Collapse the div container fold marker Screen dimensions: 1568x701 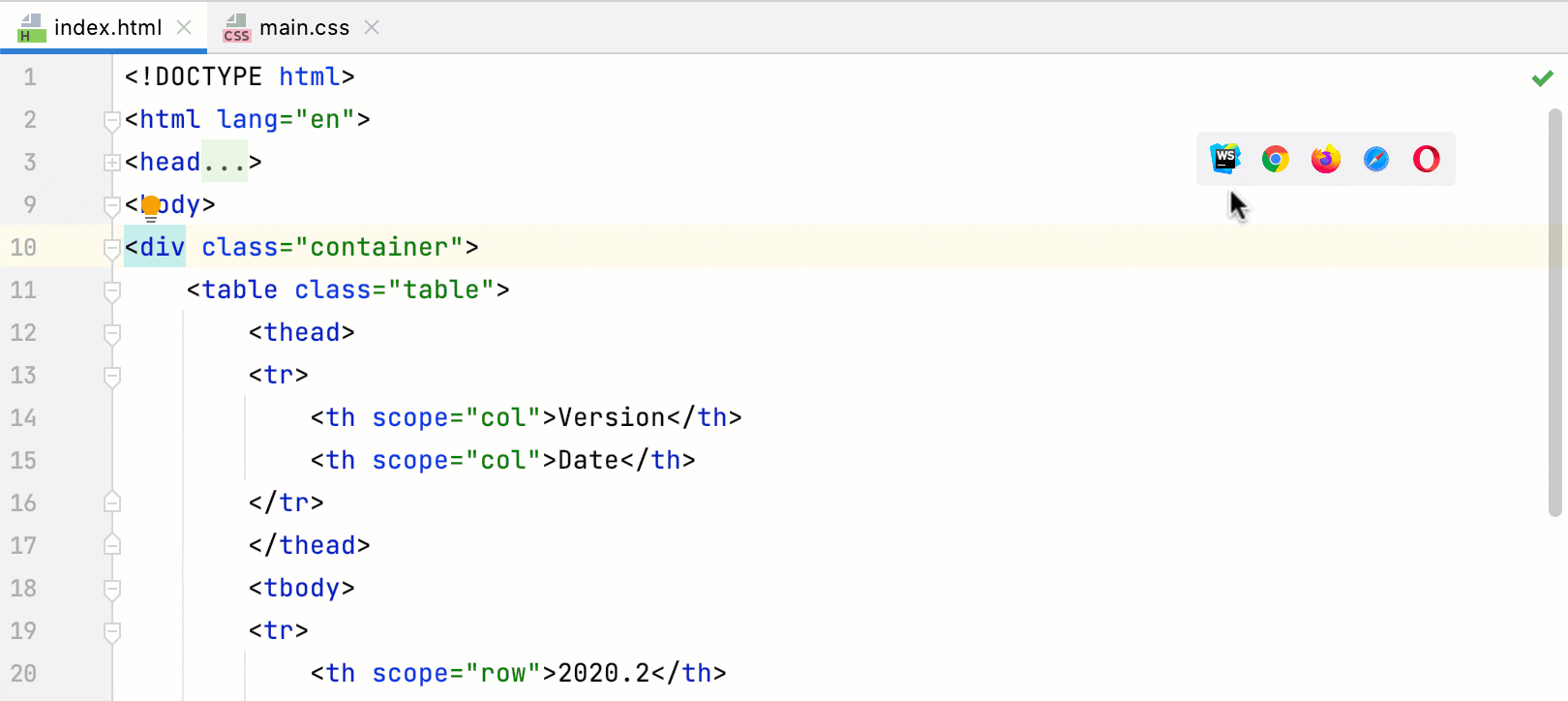[x=112, y=248]
